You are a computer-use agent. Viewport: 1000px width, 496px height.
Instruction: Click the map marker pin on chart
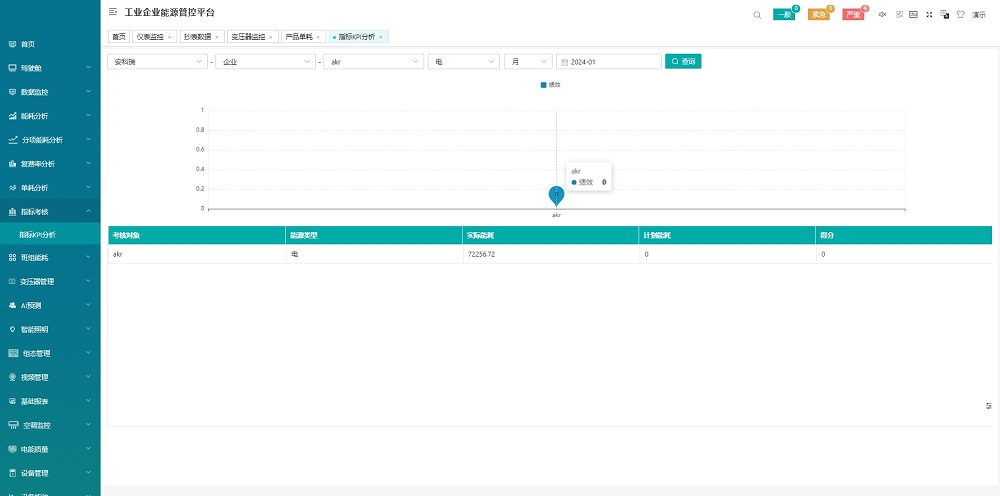pos(556,195)
